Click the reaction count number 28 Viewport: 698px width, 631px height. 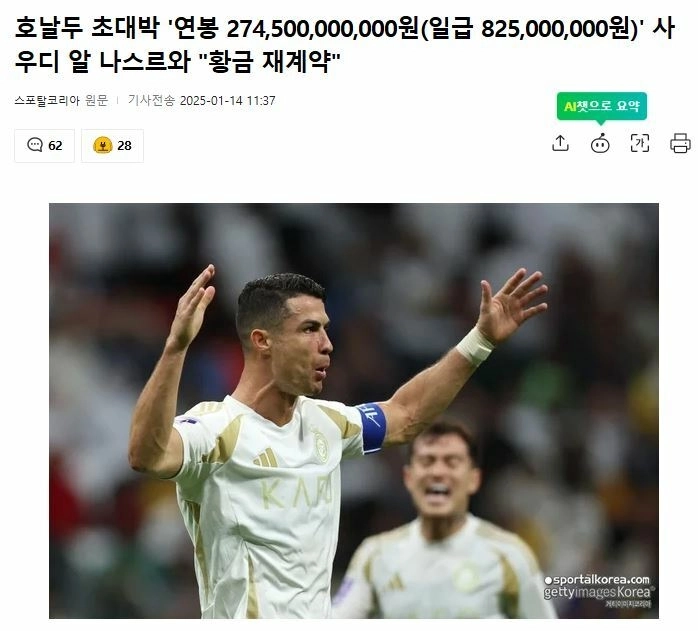[x=124, y=146]
